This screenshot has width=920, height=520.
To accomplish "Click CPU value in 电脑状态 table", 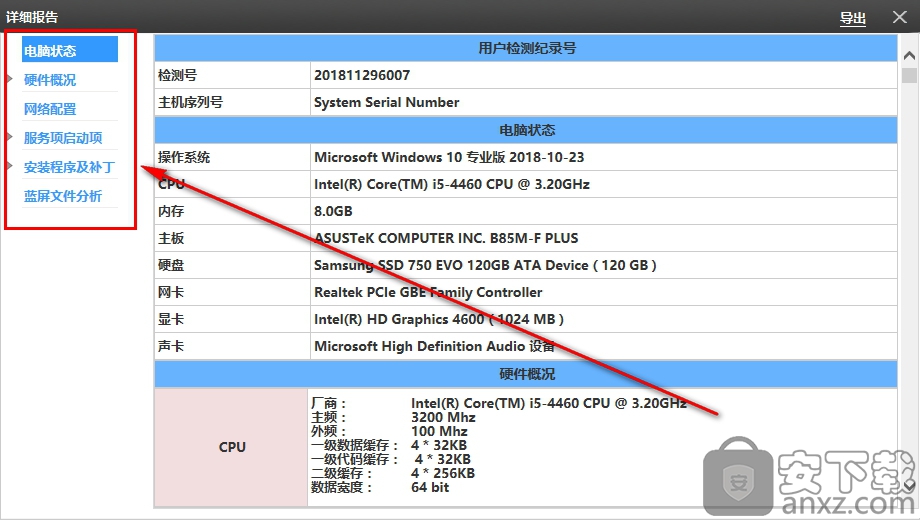I will pyautogui.click(x=452, y=184).
